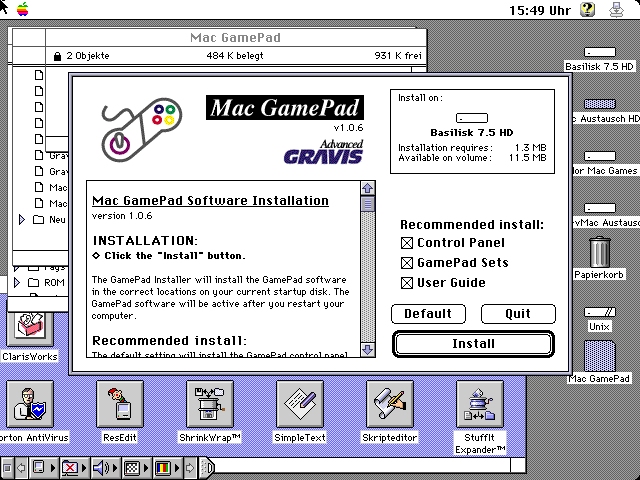Viewport: 640px width, 480px height.
Task: Click the 15:49 Uhr menu bar clock
Action: 540,10
